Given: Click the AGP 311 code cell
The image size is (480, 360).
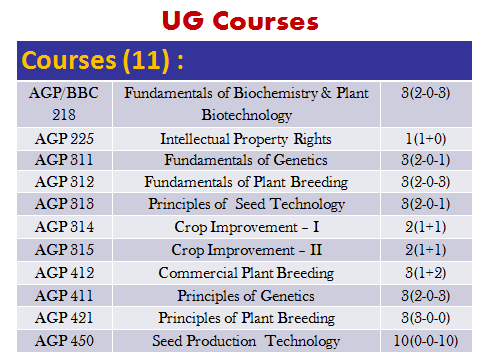Looking at the screenshot, I should [x=65, y=160].
